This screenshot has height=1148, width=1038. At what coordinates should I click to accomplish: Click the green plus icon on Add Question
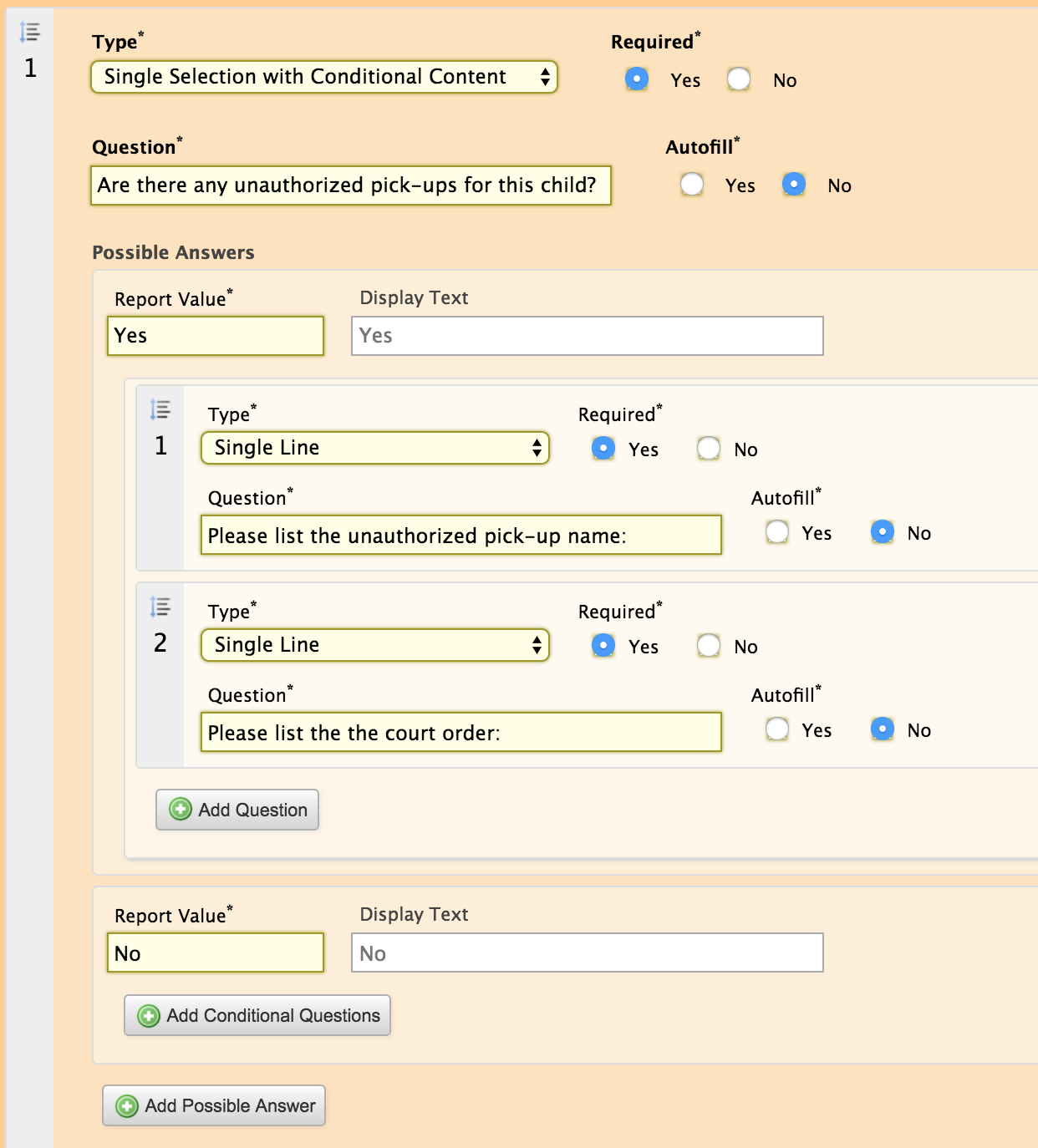click(181, 810)
